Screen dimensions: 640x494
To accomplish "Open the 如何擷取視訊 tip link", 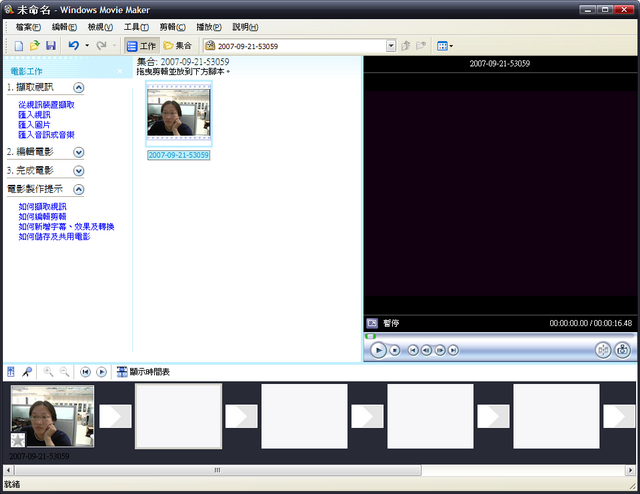I will 42,207.
